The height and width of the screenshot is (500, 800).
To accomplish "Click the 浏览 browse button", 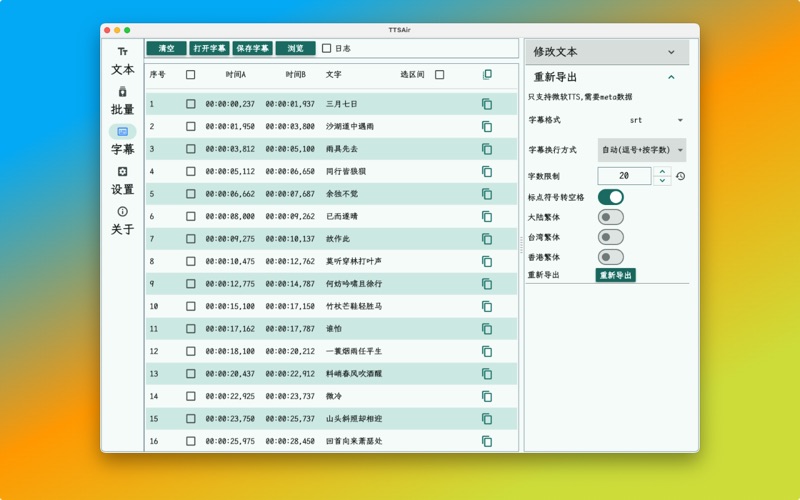I will pyautogui.click(x=295, y=48).
